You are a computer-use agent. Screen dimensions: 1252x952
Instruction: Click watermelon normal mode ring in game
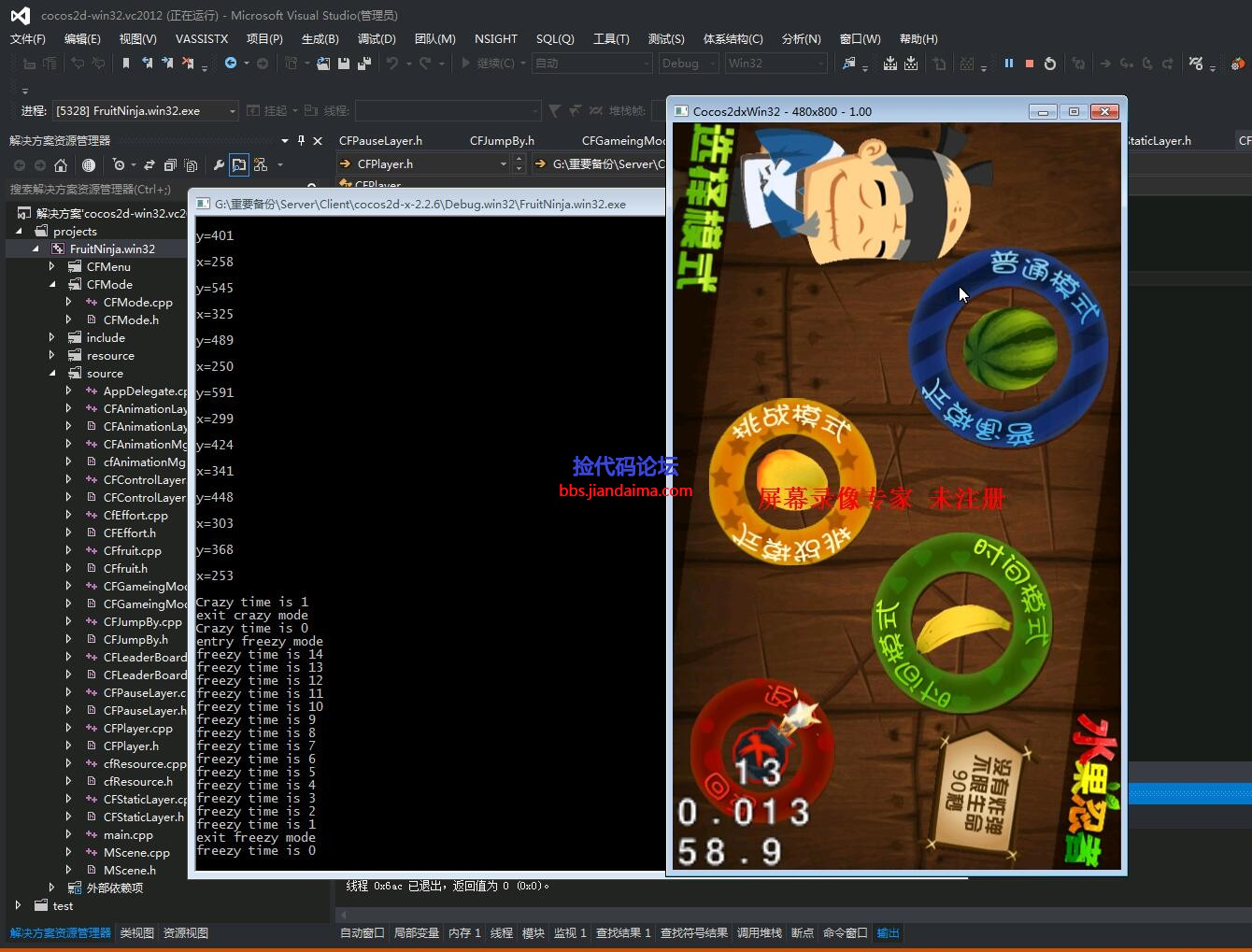1009,347
